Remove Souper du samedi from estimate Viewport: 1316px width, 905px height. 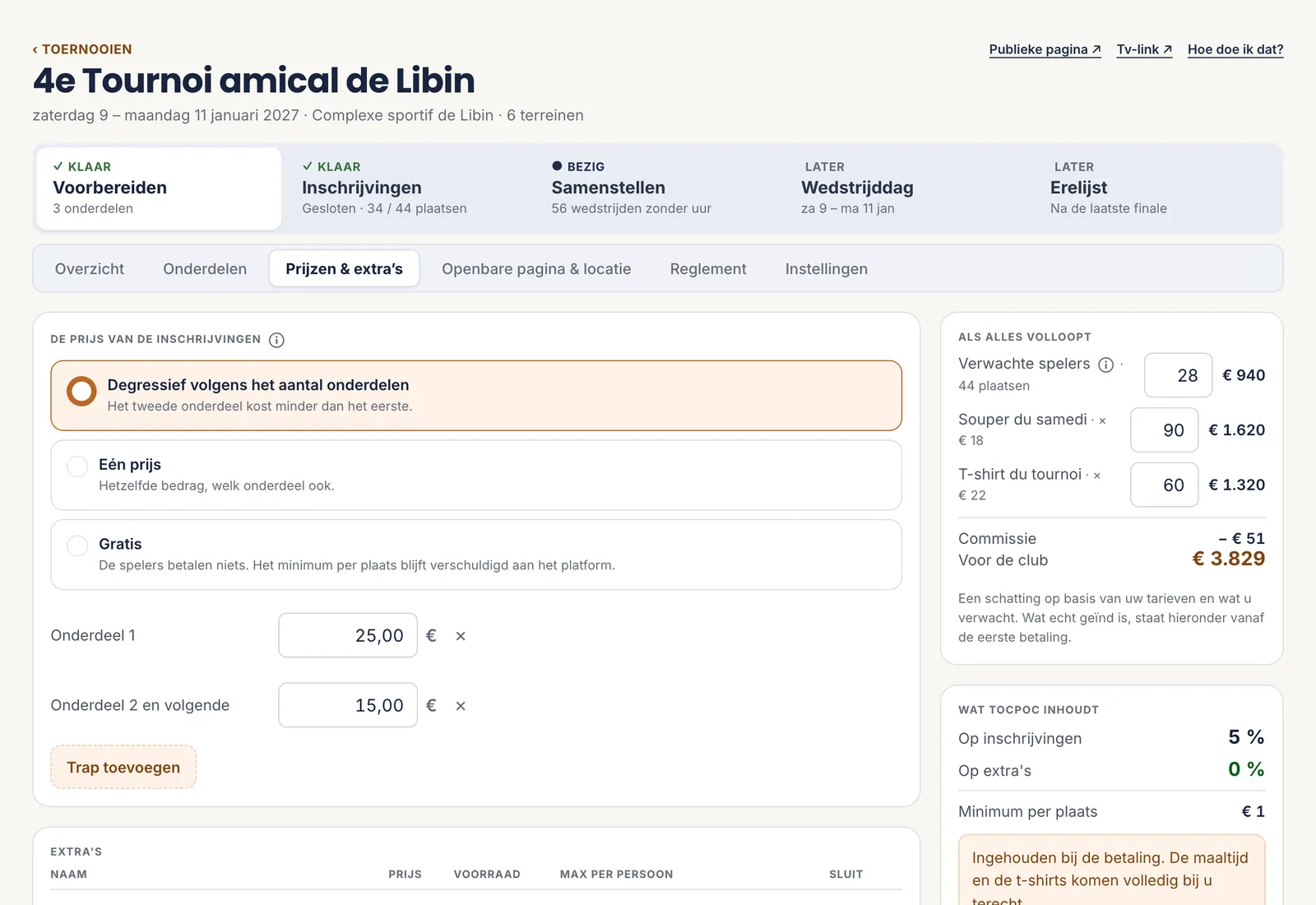click(x=1102, y=420)
